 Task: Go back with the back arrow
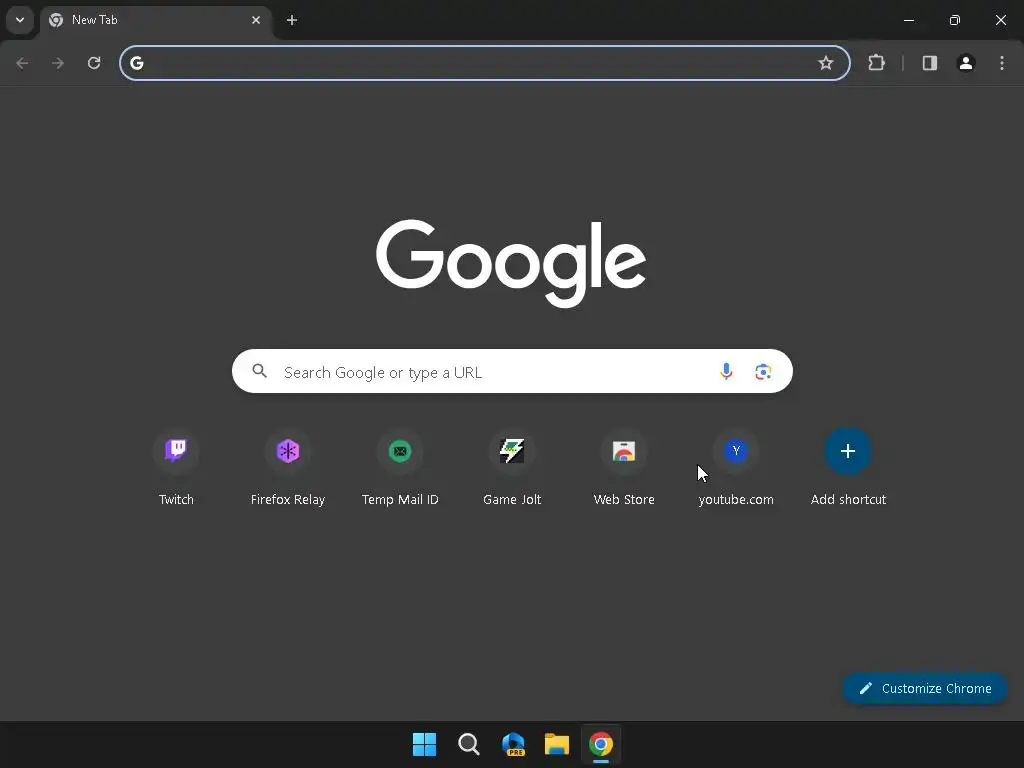(x=22, y=63)
